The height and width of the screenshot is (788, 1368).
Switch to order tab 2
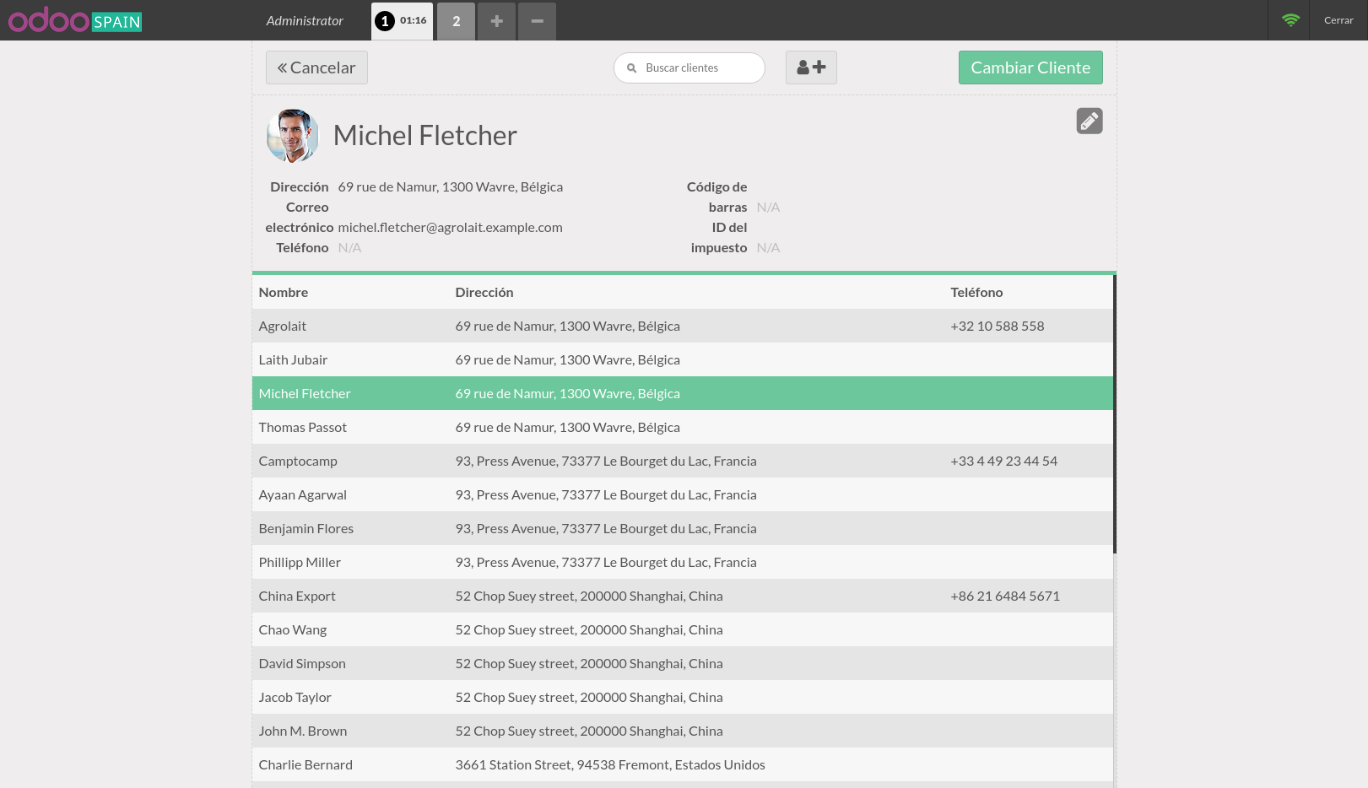pyautogui.click(x=456, y=20)
